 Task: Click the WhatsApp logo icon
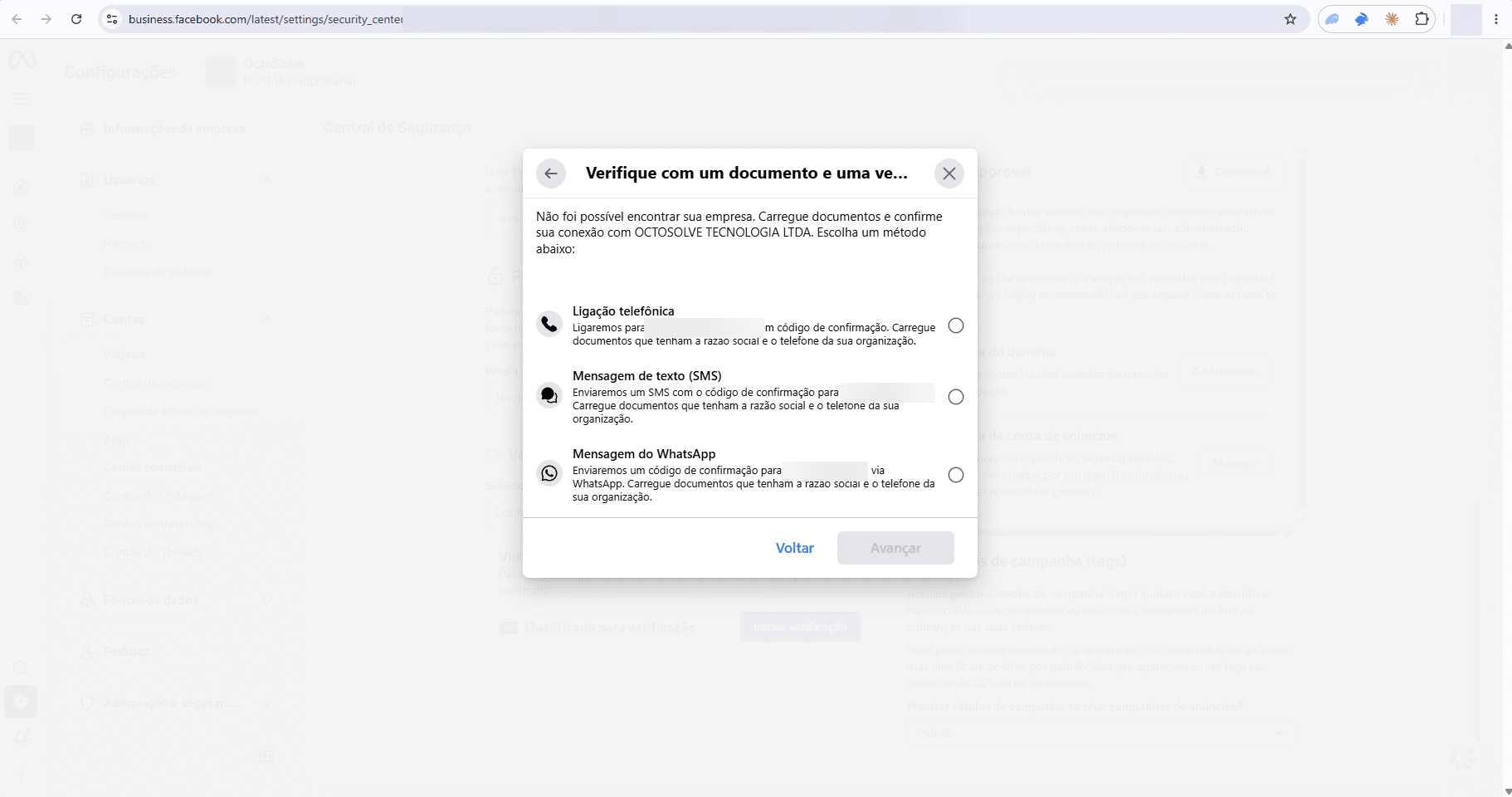click(549, 473)
